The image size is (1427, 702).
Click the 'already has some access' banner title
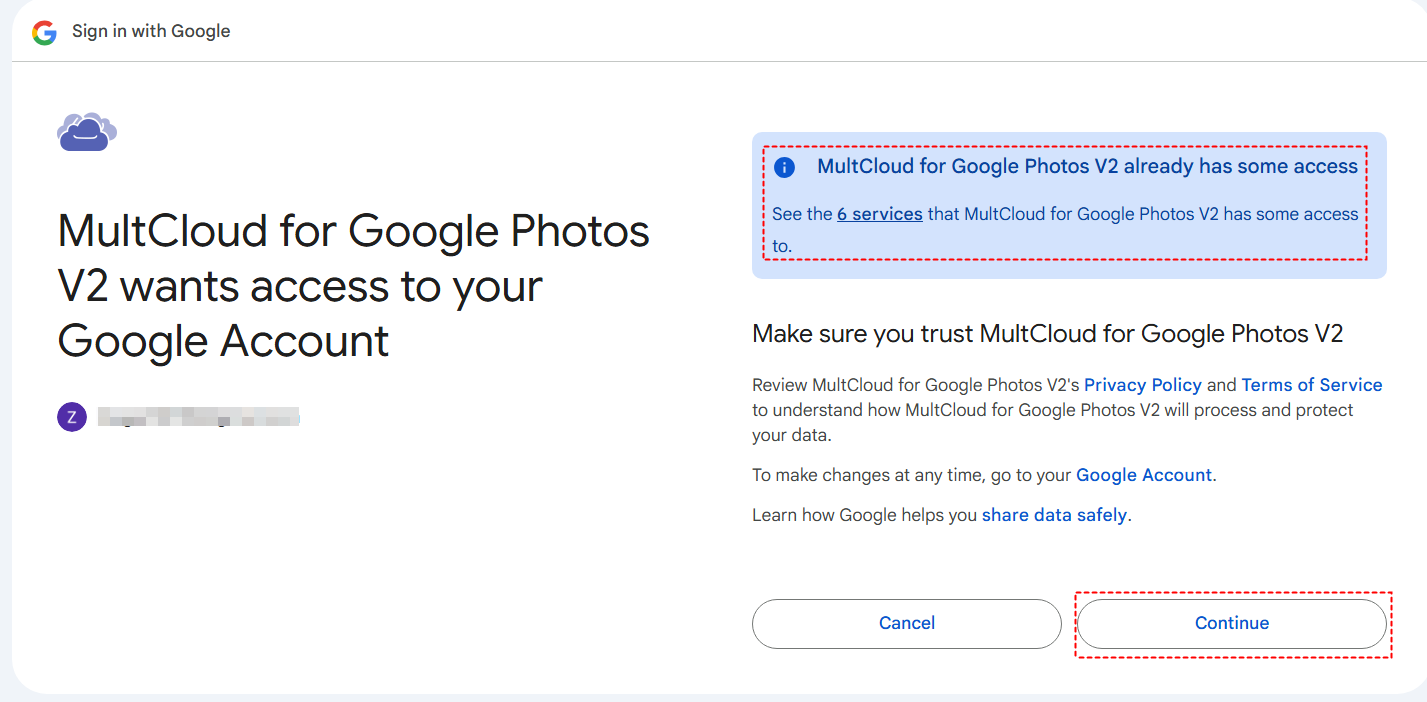coord(1088,167)
